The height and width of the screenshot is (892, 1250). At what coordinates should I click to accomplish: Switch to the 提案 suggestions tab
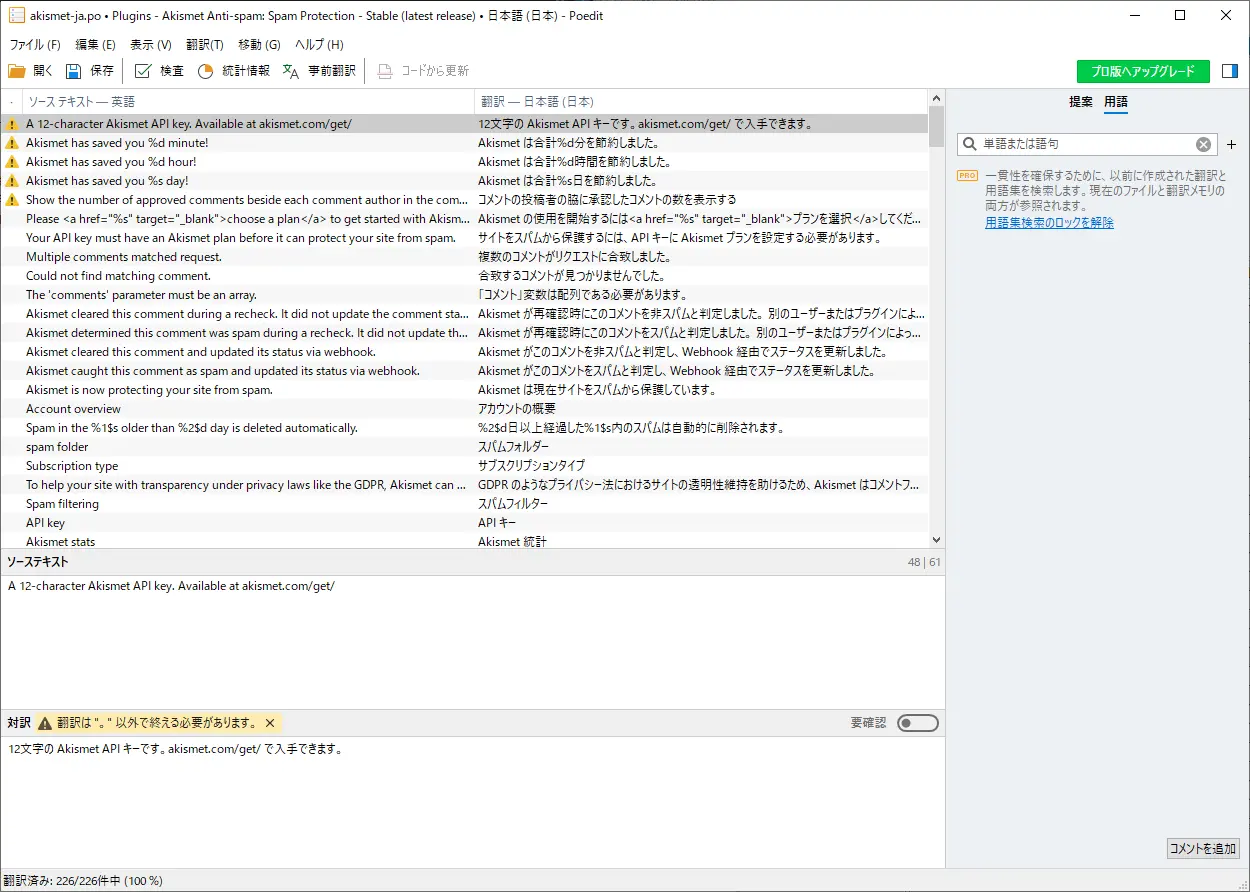point(1081,102)
